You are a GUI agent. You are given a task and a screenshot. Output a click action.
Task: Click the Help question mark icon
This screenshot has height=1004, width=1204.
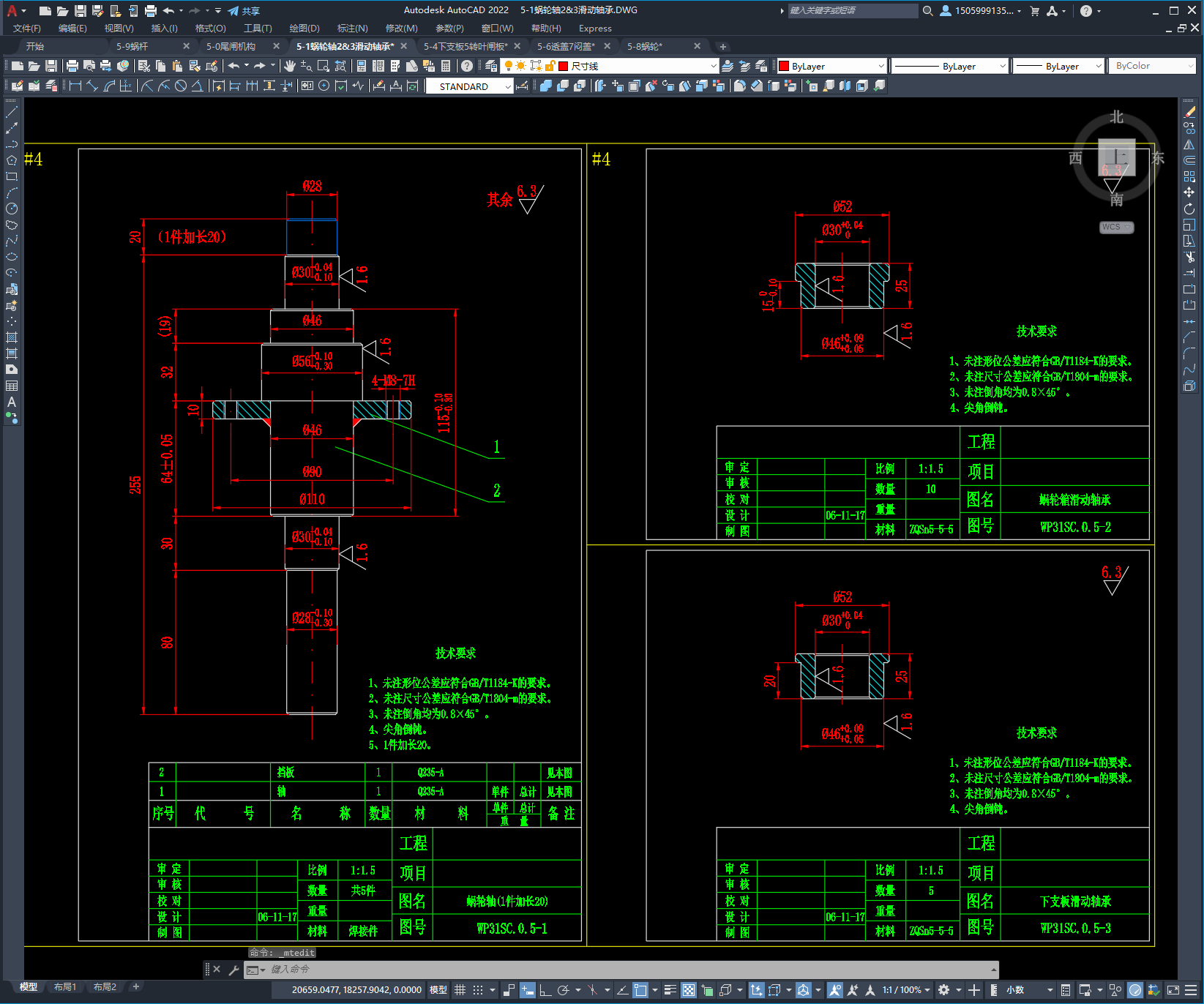click(1086, 11)
